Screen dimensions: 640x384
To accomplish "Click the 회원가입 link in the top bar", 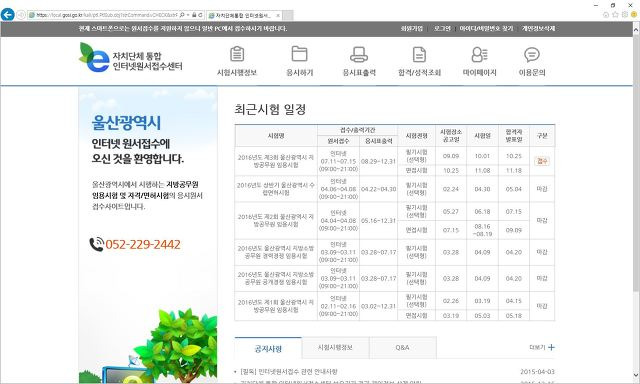I will click(411, 29).
